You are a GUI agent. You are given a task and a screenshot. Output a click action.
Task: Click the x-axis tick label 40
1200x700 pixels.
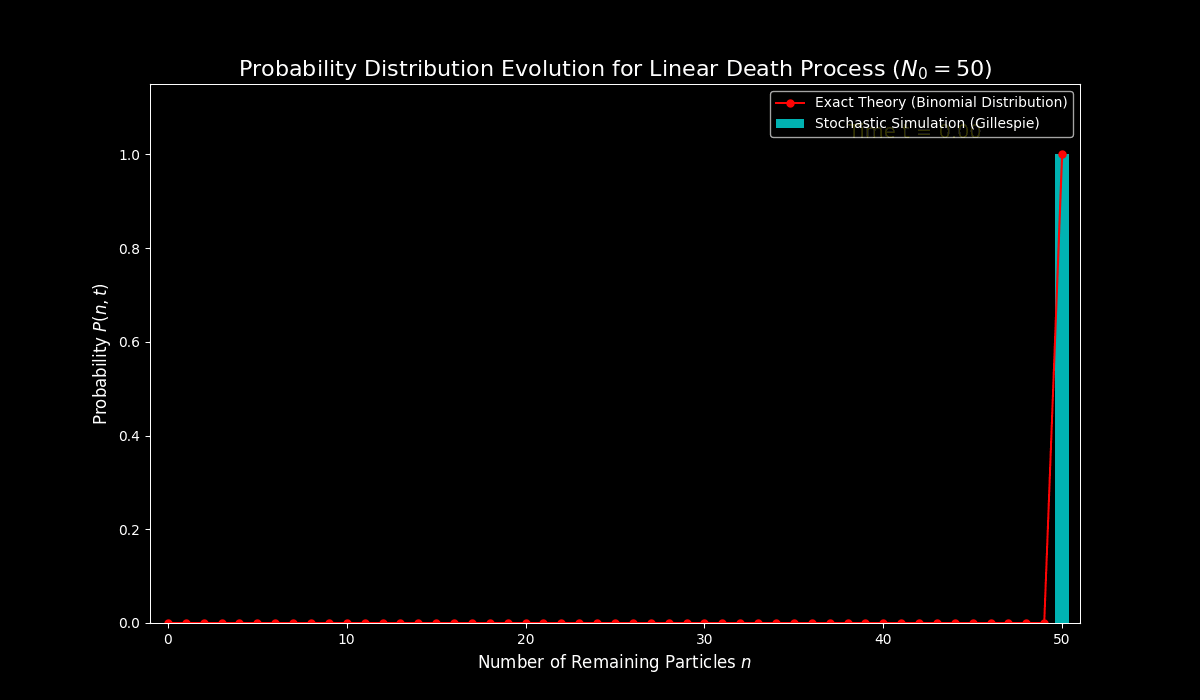pyautogui.click(x=883, y=640)
